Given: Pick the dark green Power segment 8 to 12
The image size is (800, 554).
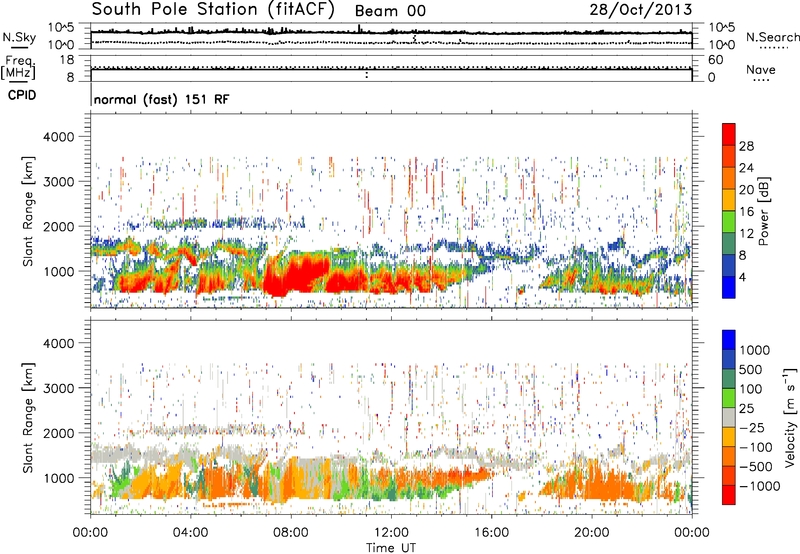Looking at the screenshot, I should [729, 244].
